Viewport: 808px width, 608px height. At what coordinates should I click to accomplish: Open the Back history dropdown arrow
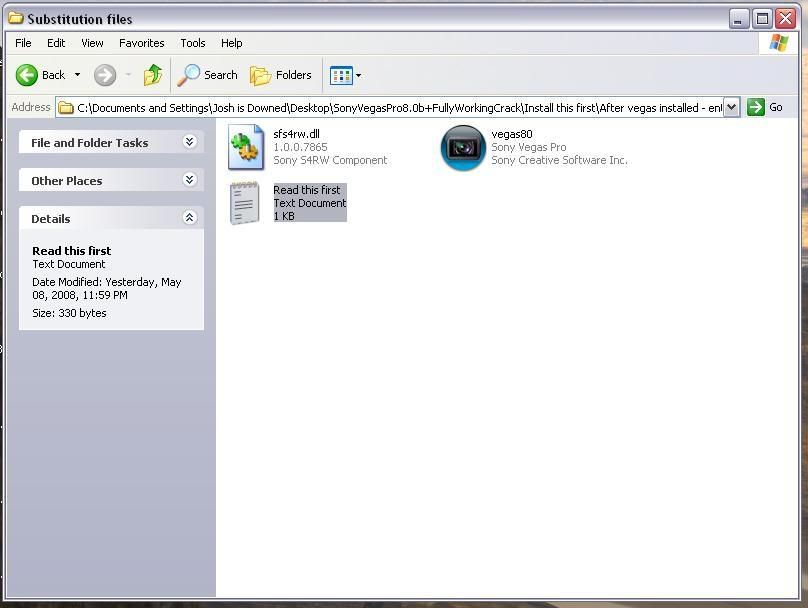pos(77,75)
